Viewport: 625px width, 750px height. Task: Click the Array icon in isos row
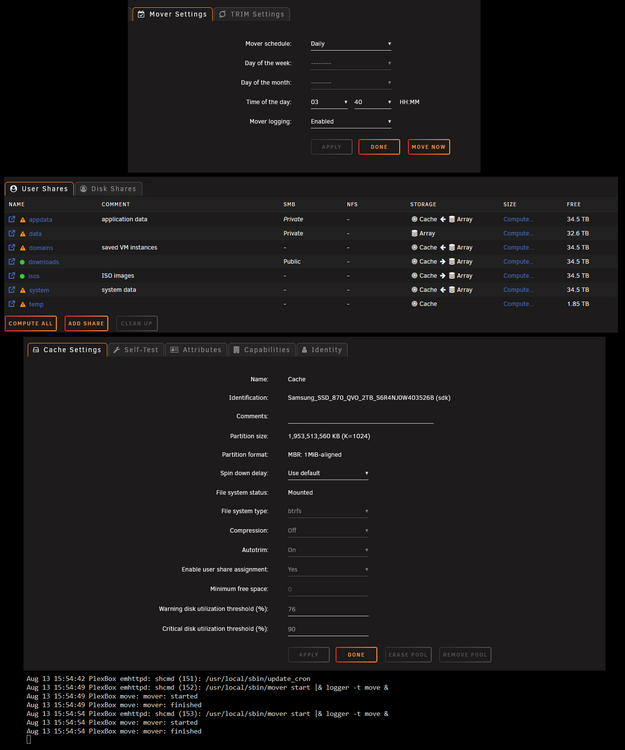click(x=451, y=276)
